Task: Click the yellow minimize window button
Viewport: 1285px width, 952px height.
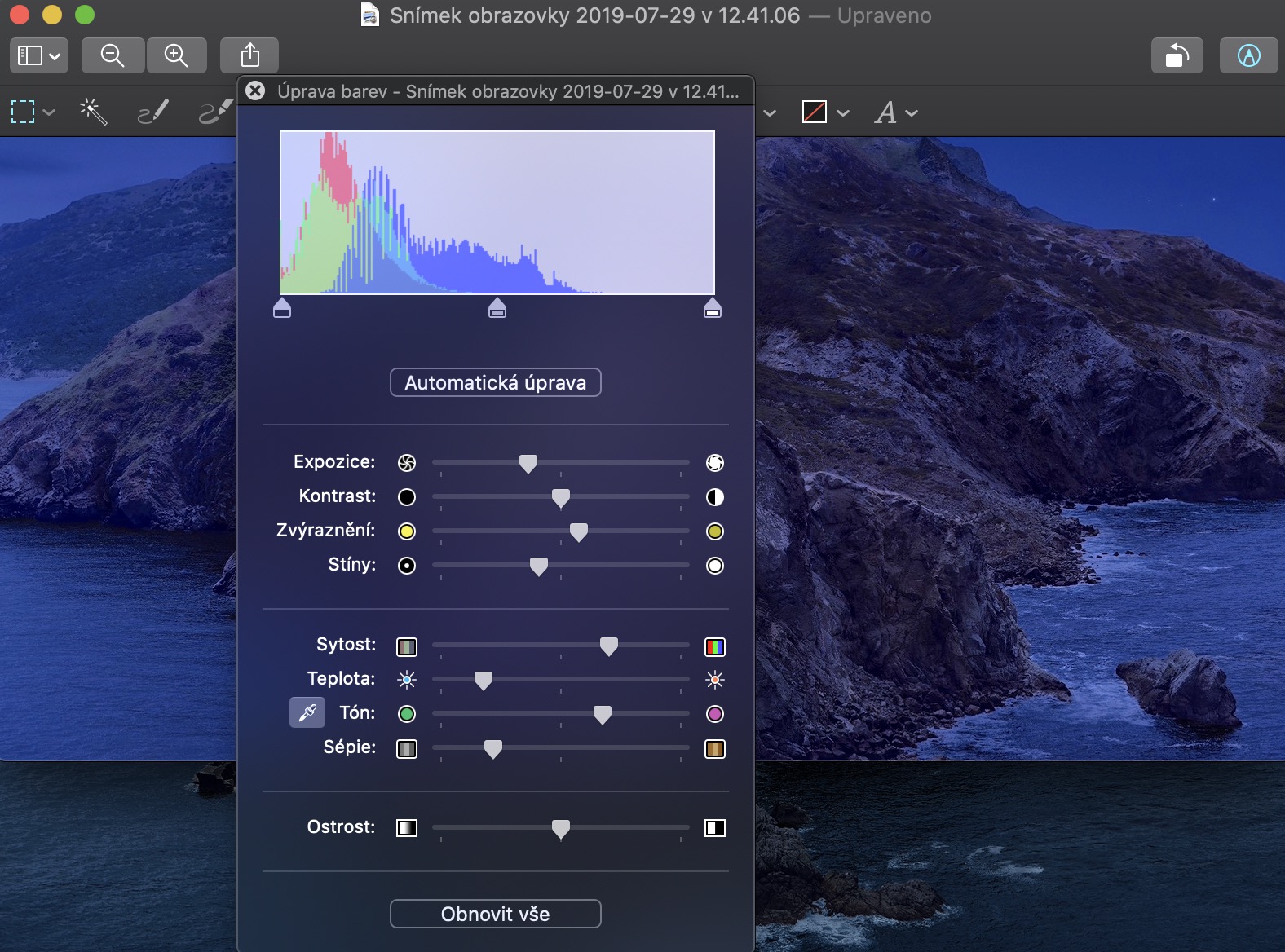Action: click(52, 15)
